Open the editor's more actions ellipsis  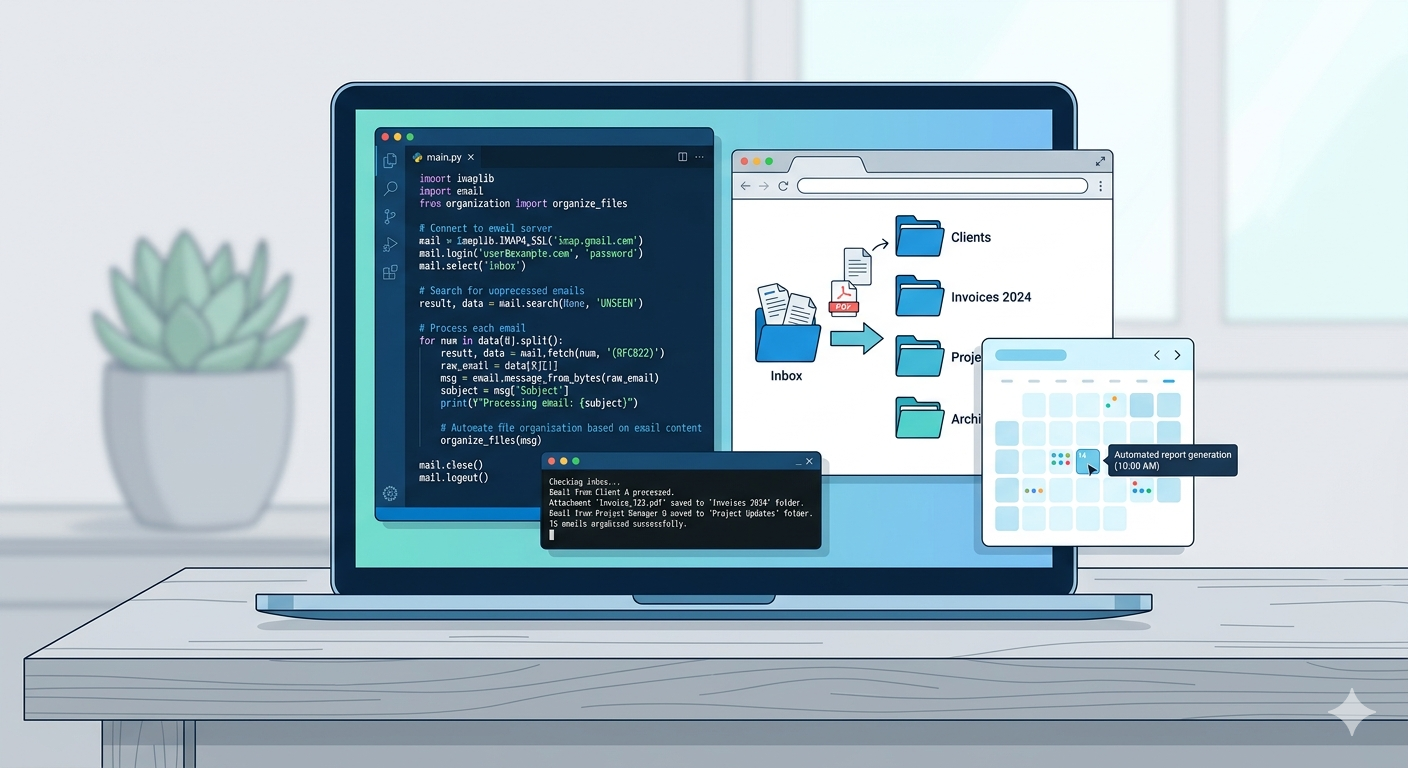point(700,157)
